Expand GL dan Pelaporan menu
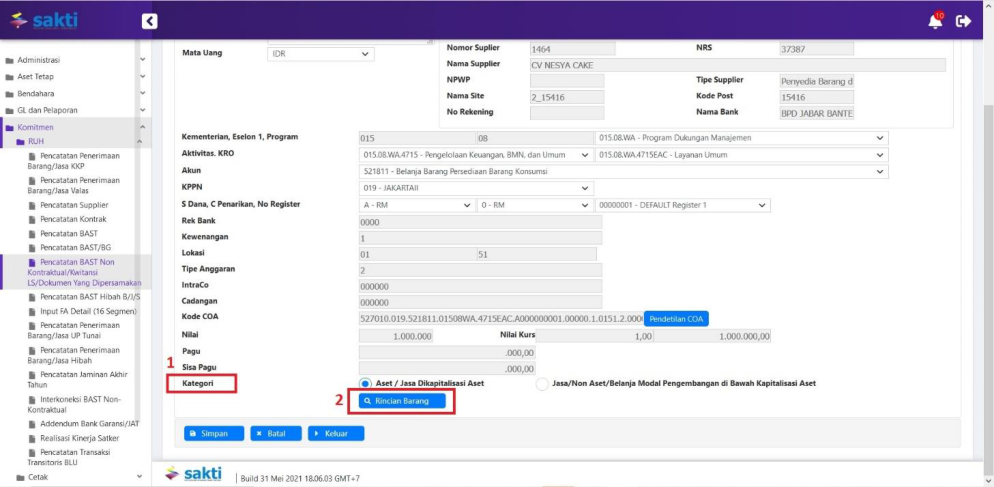This screenshot has width=994, height=487. click(x=47, y=110)
